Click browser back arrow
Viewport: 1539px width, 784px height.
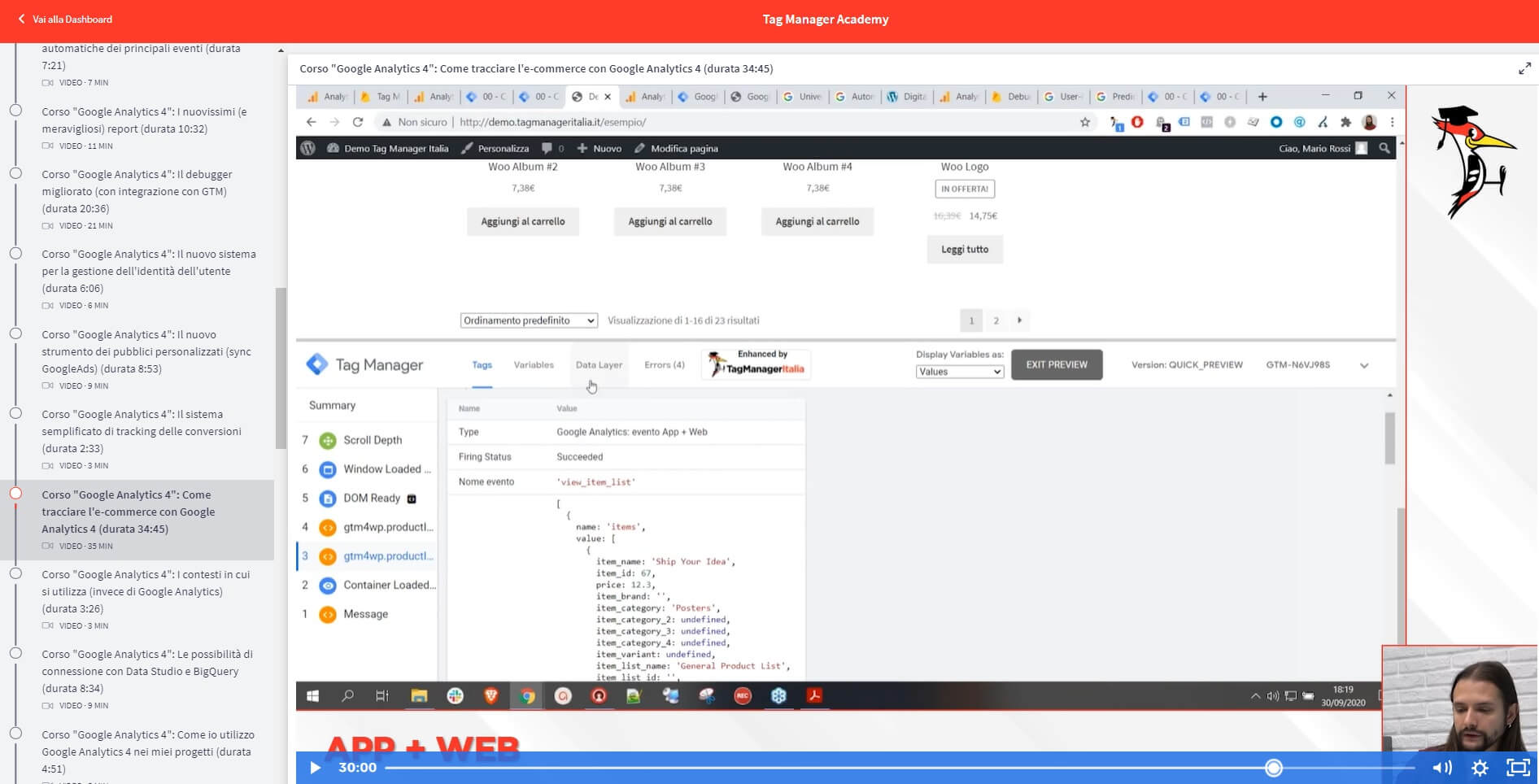311,122
